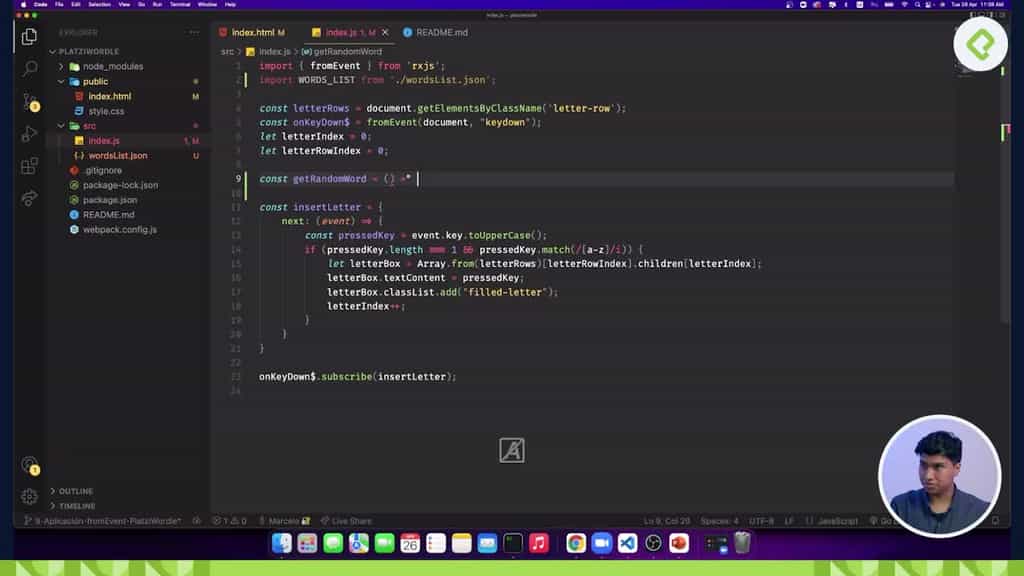Open the Search panel icon
Image resolution: width=1024 pixels, height=576 pixels.
29,69
